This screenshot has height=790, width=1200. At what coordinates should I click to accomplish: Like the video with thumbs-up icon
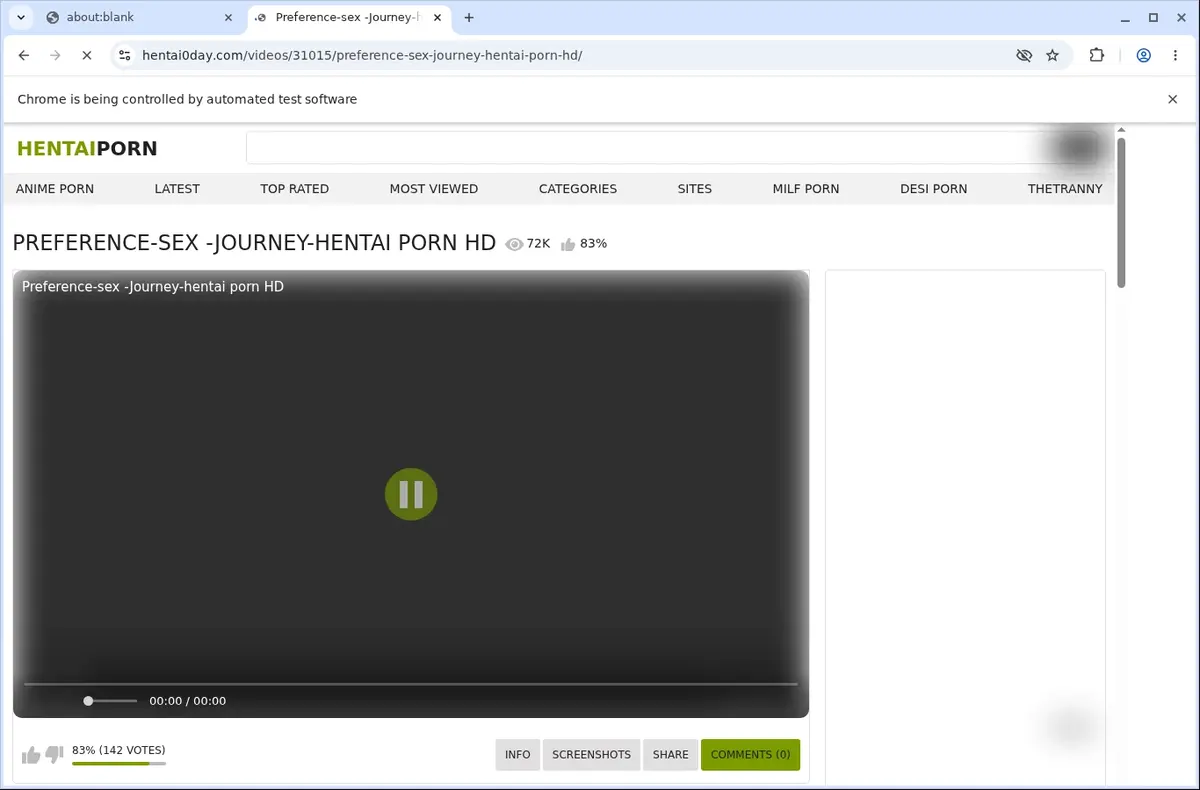click(31, 755)
